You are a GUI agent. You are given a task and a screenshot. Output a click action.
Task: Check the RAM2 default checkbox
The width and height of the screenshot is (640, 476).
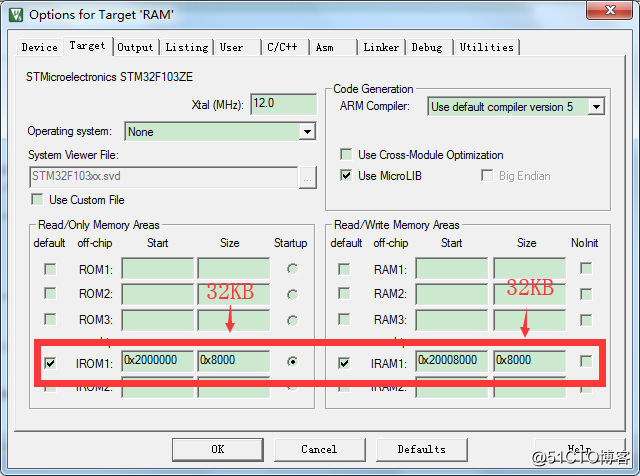tap(344, 293)
